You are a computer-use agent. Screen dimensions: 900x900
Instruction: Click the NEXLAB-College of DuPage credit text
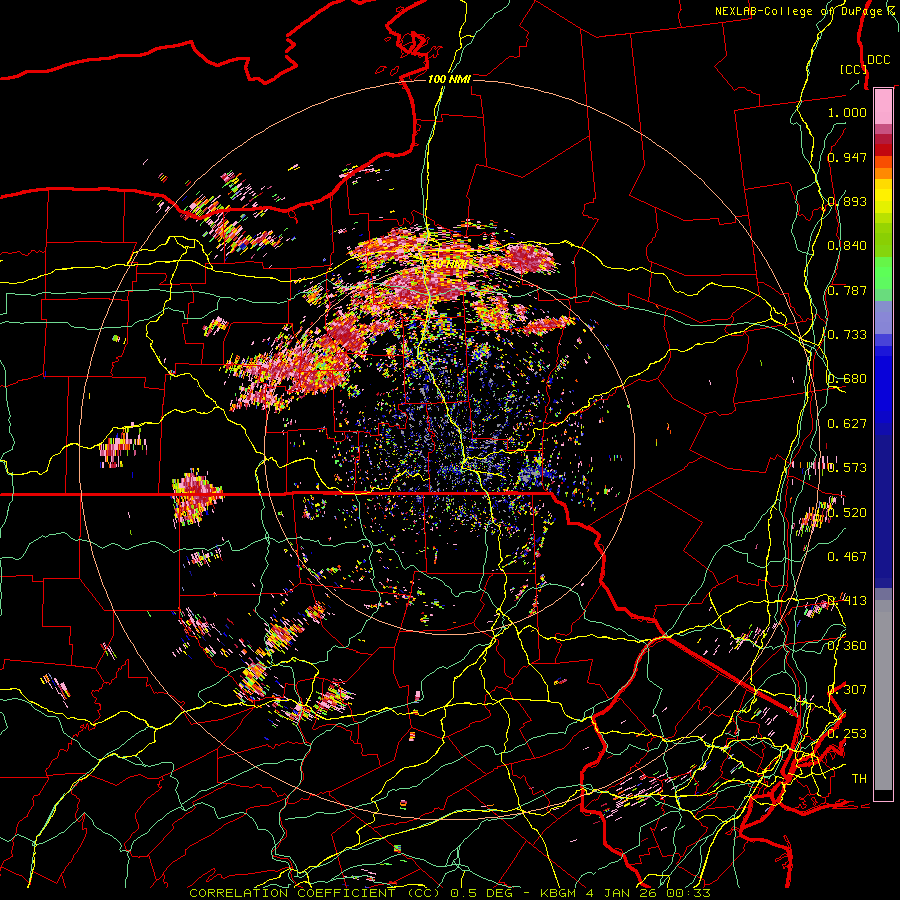(806, 11)
